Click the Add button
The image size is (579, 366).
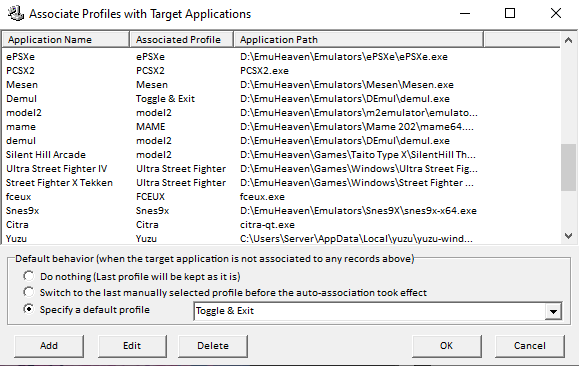49,346
